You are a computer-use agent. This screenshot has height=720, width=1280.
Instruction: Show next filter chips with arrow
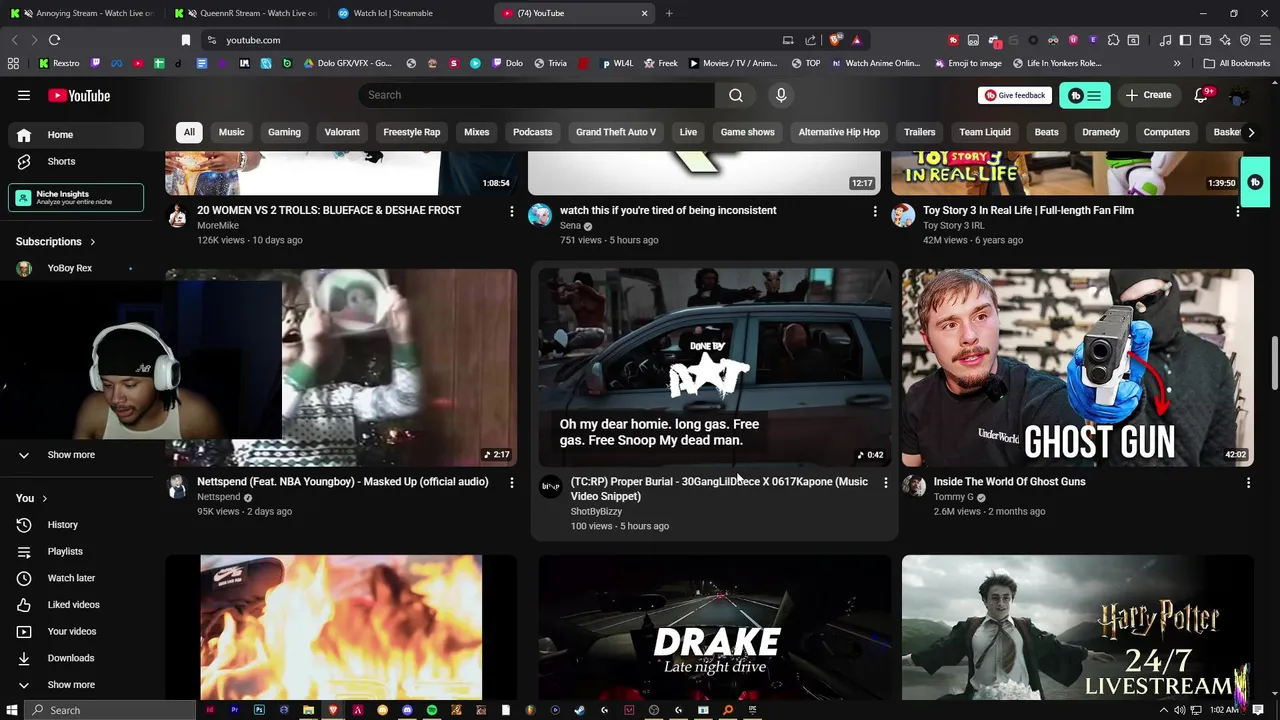(1250, 132)
